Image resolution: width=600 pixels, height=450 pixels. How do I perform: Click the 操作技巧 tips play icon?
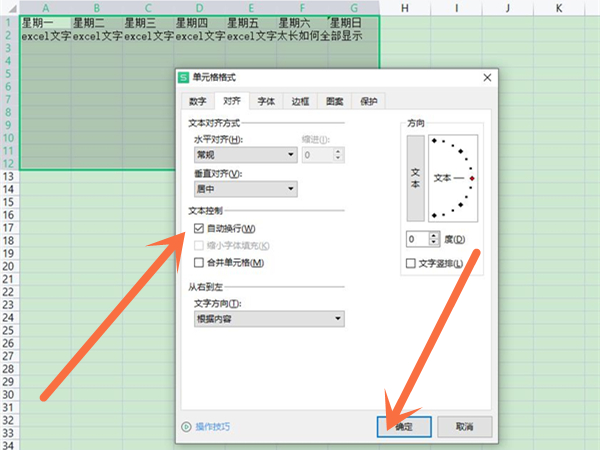point(186,426)
